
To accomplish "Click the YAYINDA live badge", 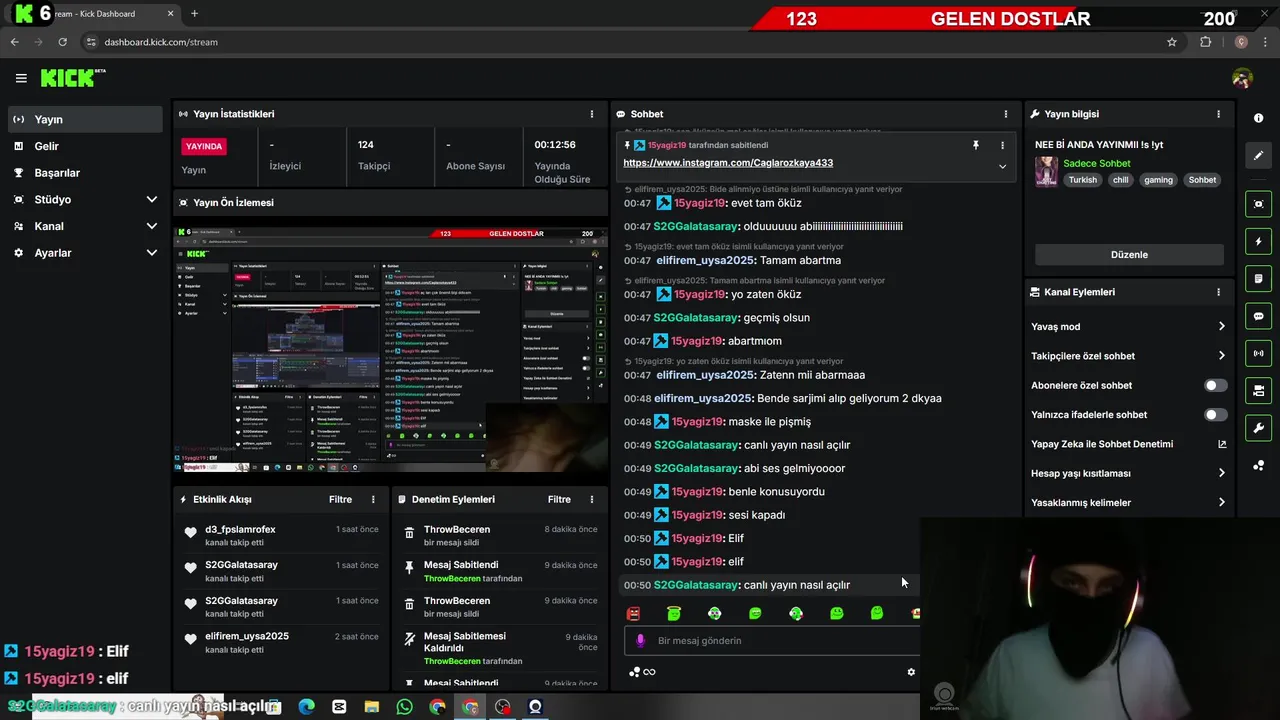I will tap(204, 146).
